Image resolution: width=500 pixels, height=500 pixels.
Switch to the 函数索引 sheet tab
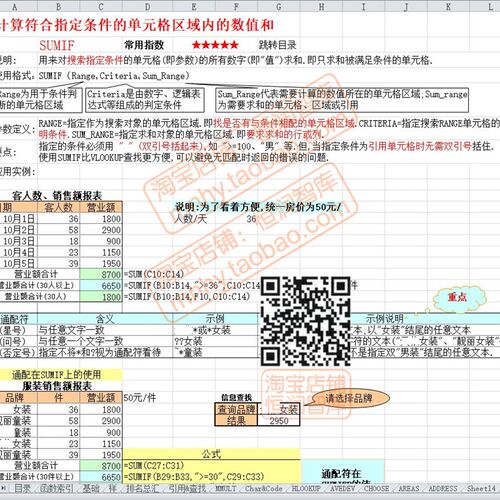point(56,489)
